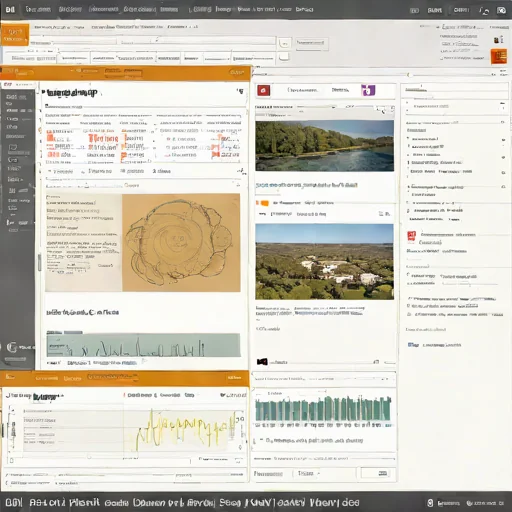Image resolution: width=512 pixels, height=512 pixels.
Task: Click the camera icon in top dark bar
Action: click(x=501, y=10)
